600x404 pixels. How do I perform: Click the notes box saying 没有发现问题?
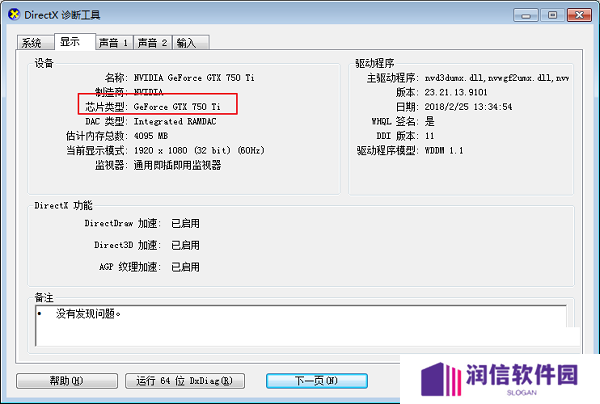301,325
